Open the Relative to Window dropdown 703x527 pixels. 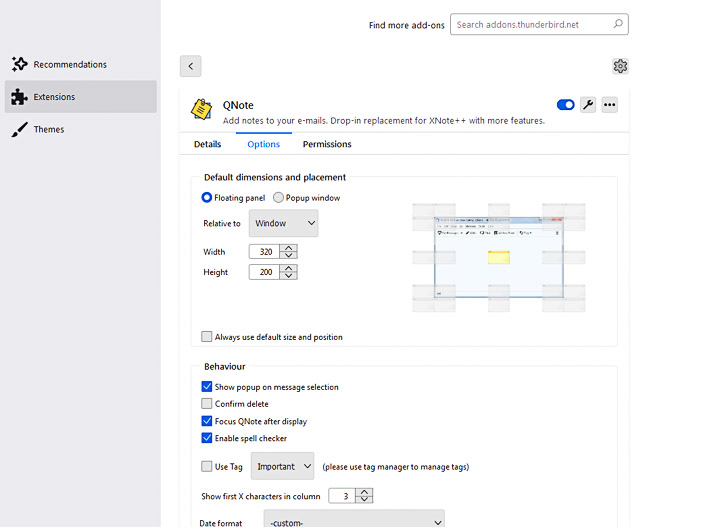coord(283,223)
